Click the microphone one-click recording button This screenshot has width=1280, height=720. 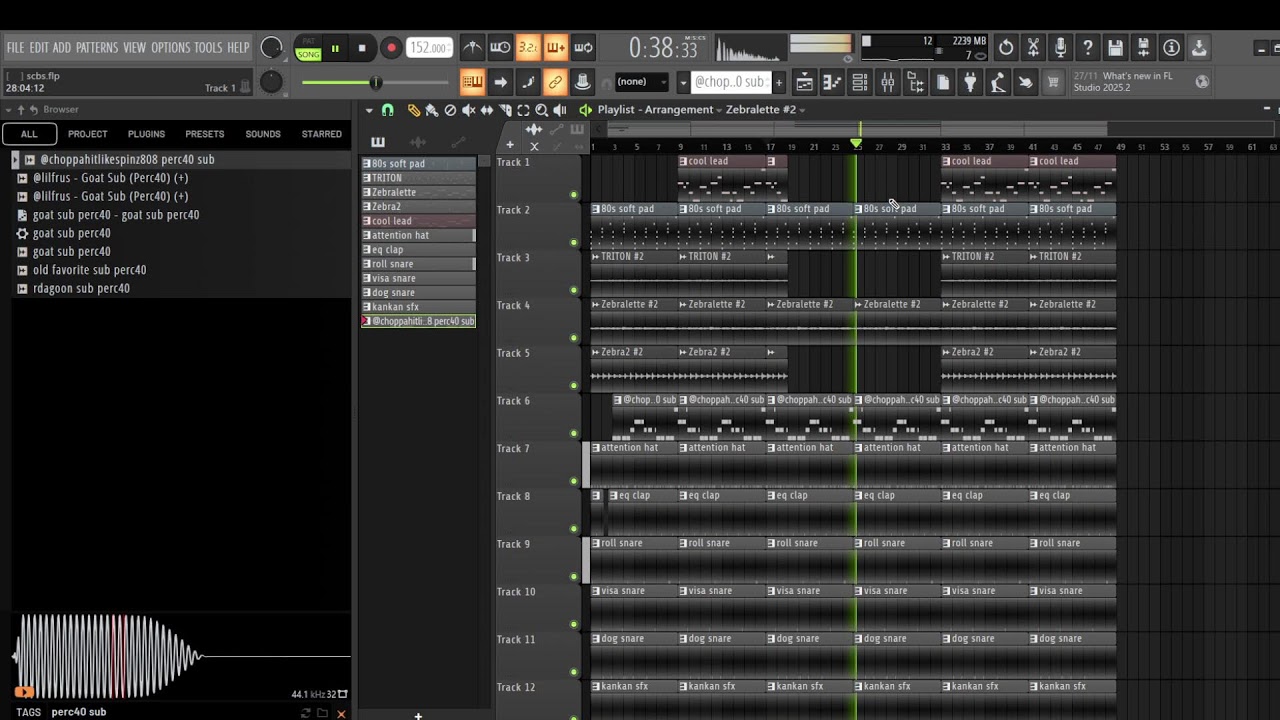pyautogui.click(x=1061, y=47)
